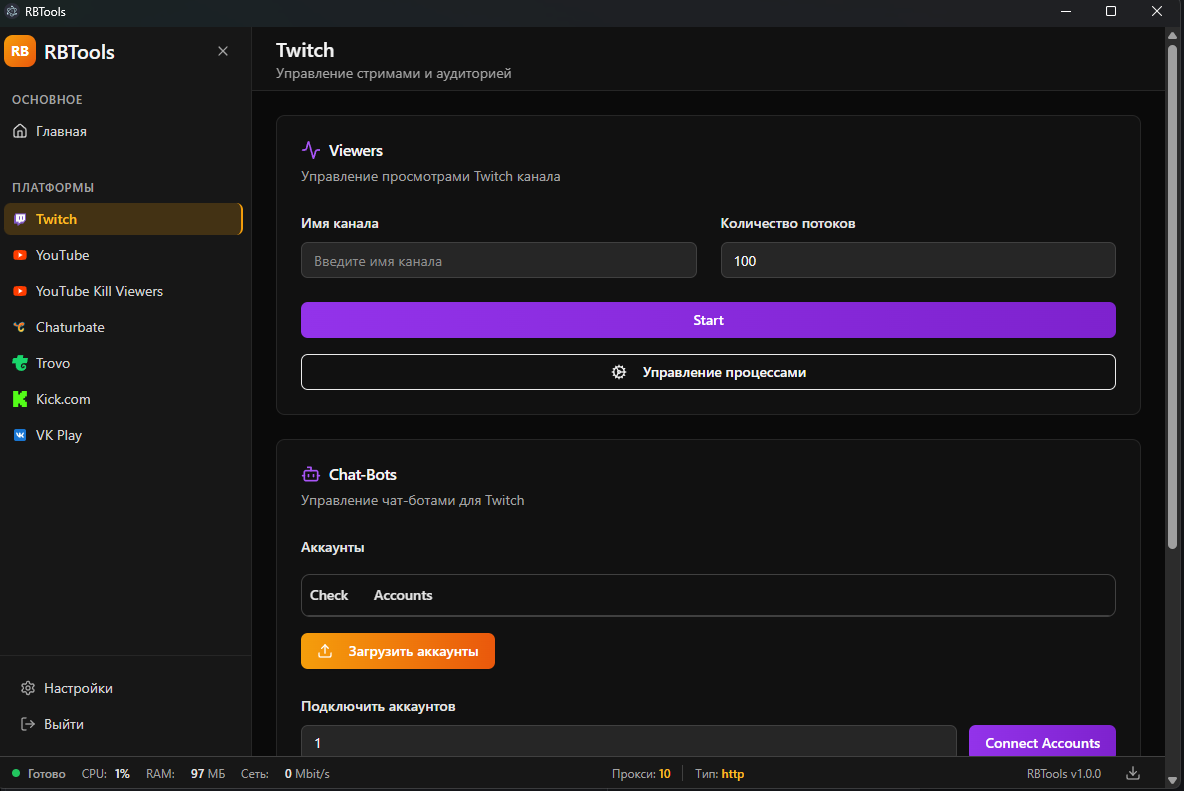Open Управление процессами
The height and width of the screenshot is (791, 1184).
[708, 372]
